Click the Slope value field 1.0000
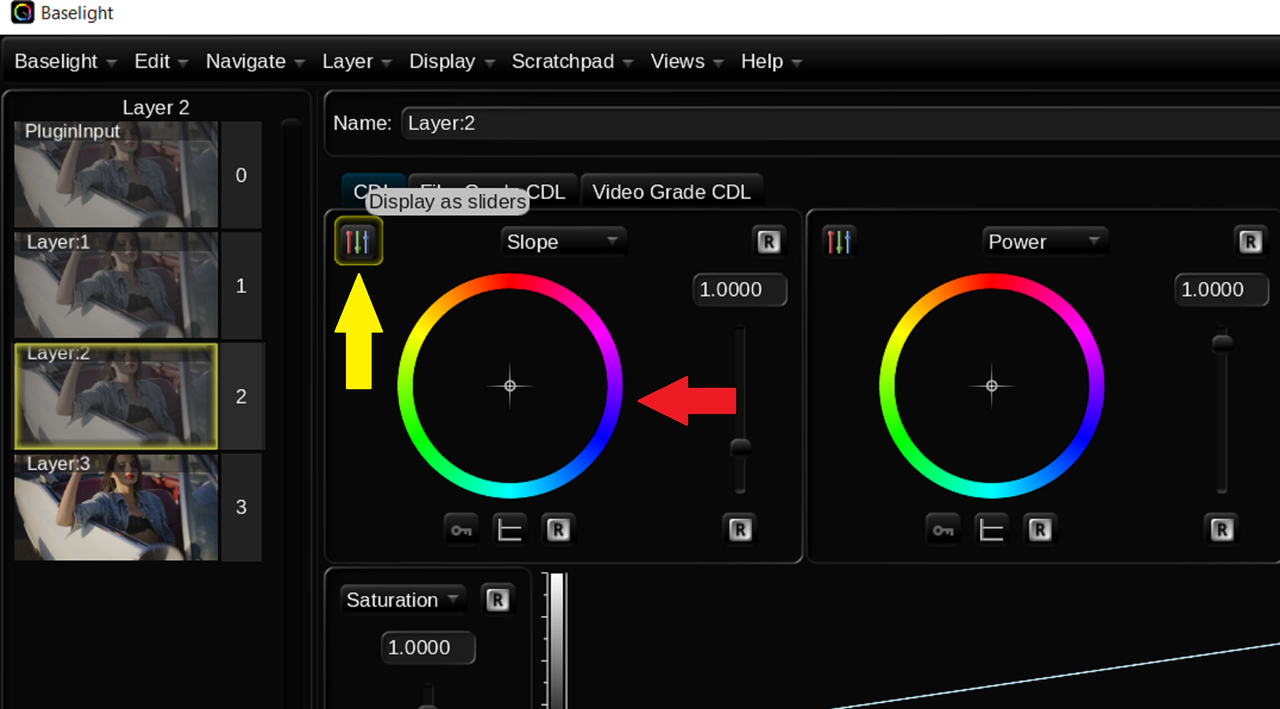 [x=740, y=290]
